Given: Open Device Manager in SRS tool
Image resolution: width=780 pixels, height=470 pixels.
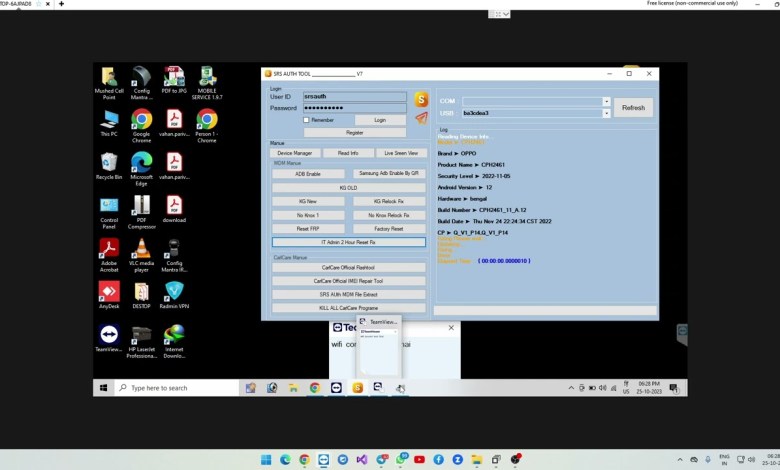Looking at the screenshot, I should pos(294,153).
